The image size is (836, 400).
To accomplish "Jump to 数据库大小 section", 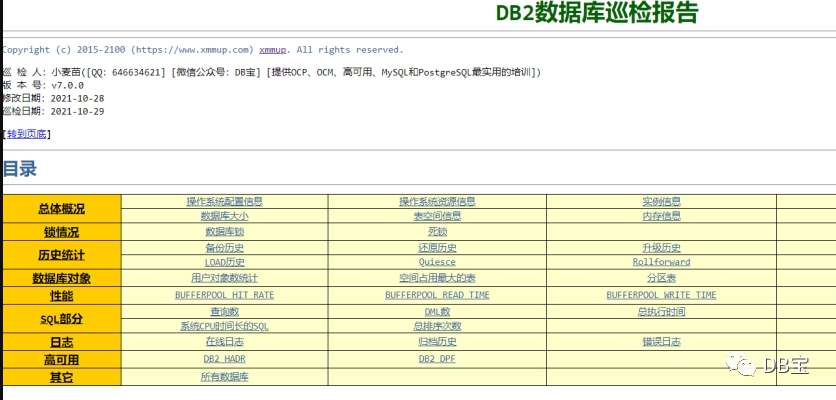I will tap(224, 216).
